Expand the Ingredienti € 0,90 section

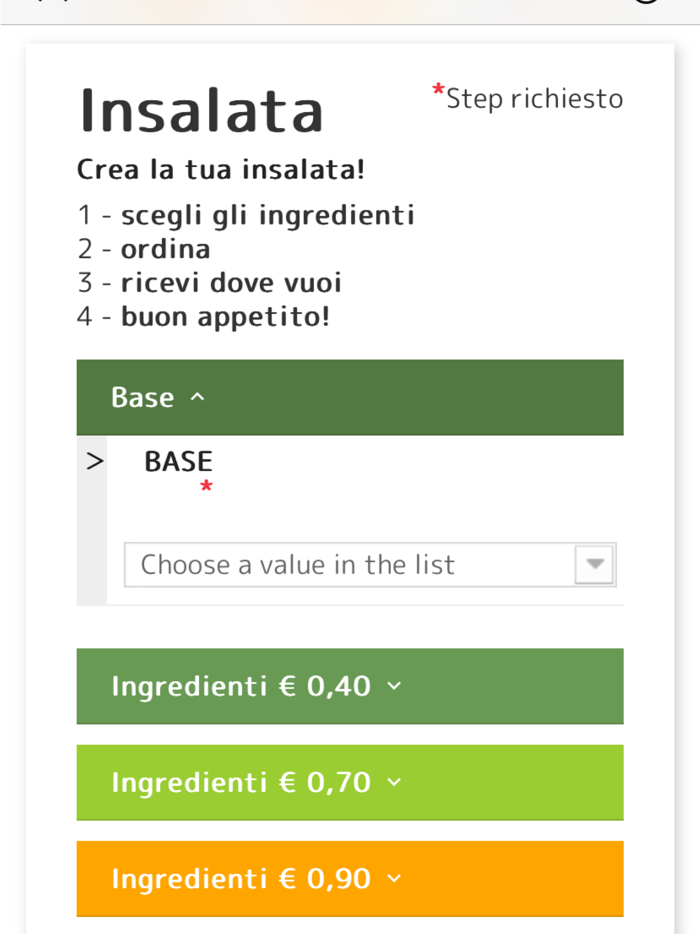tap(350, 878)
